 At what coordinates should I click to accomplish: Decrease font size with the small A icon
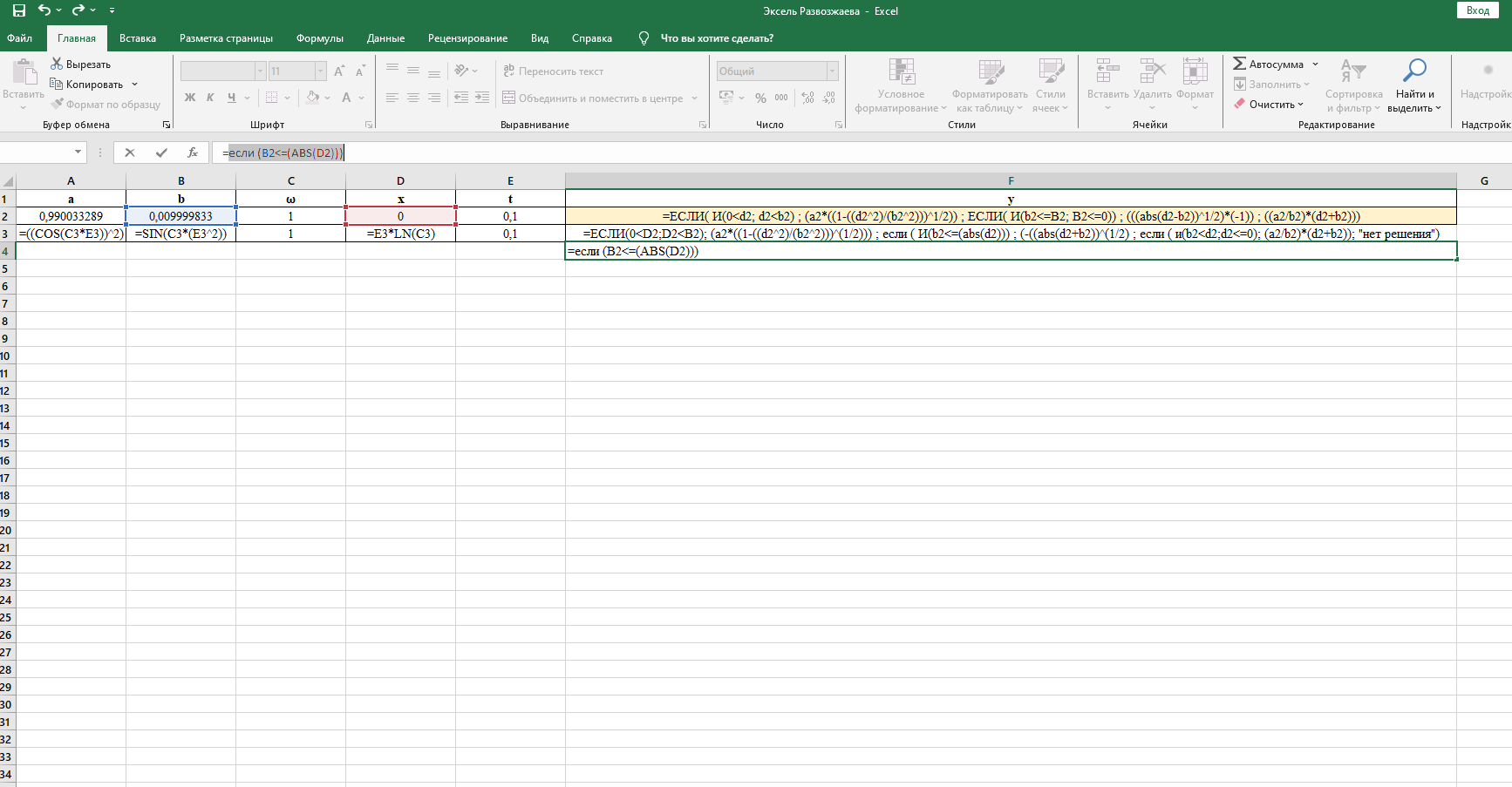coord(361,71)
